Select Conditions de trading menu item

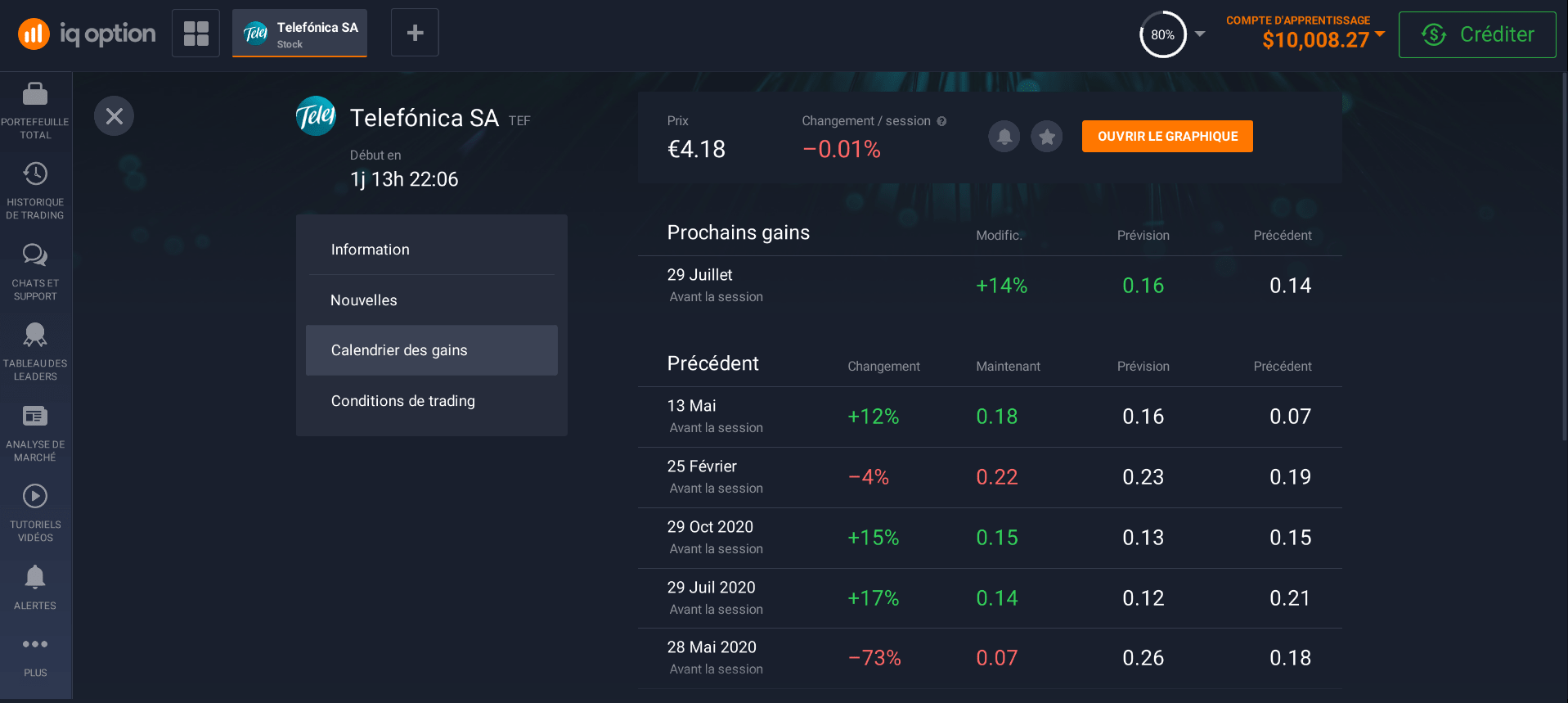click(x=432, y=401)
